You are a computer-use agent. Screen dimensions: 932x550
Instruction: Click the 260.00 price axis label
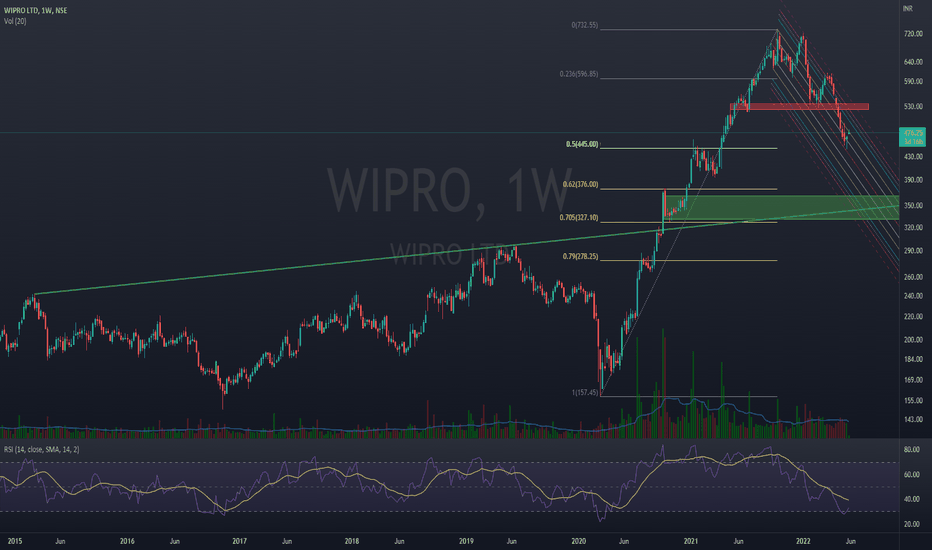[x=913, y=278]
